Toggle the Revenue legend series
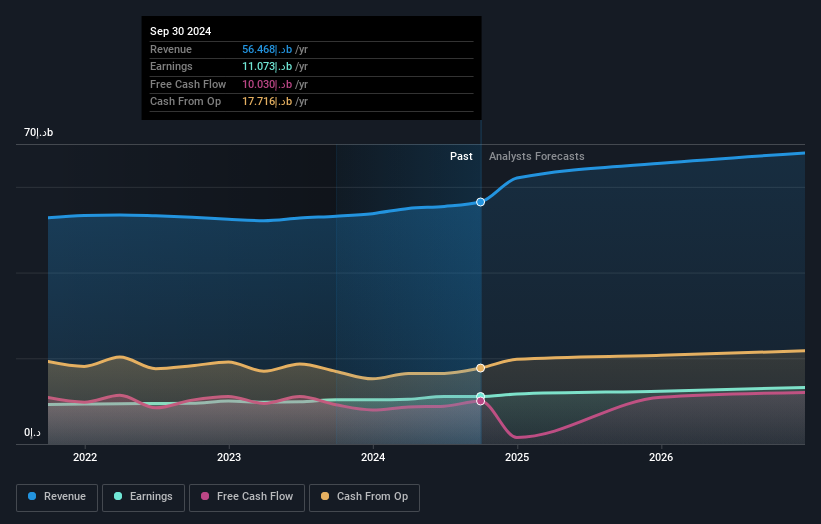 [57, 497]
